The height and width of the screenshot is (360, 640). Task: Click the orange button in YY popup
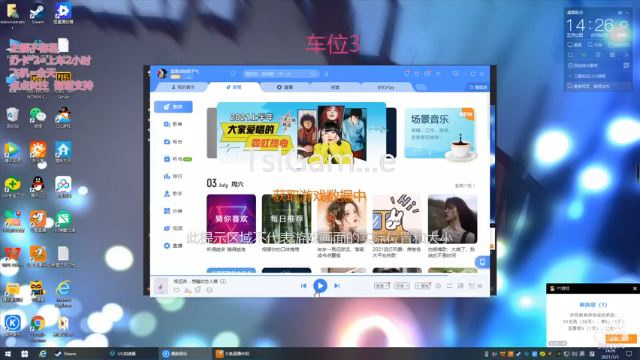click(x=620, y=338)
